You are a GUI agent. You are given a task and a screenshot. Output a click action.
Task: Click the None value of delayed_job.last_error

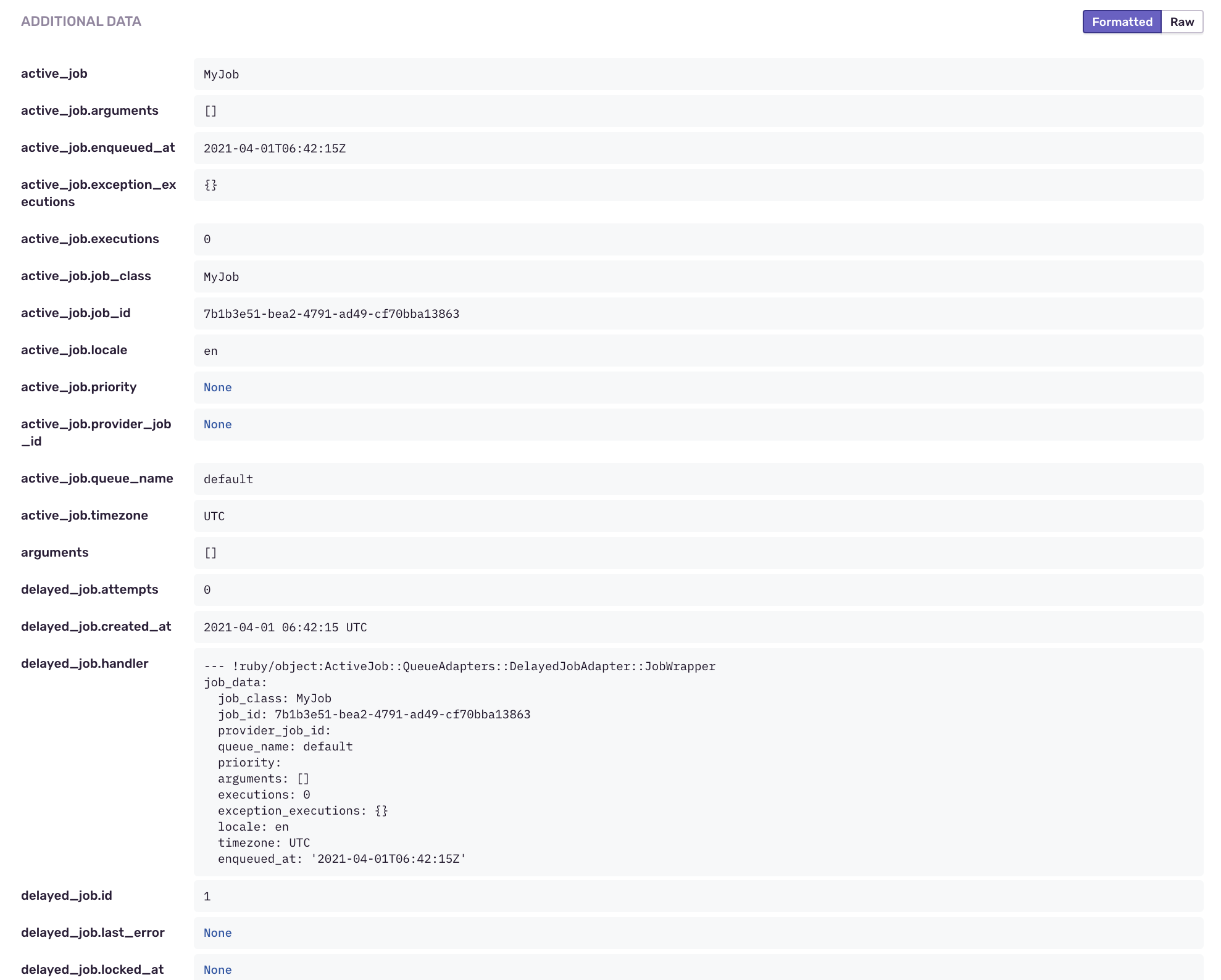coord(218,933)
